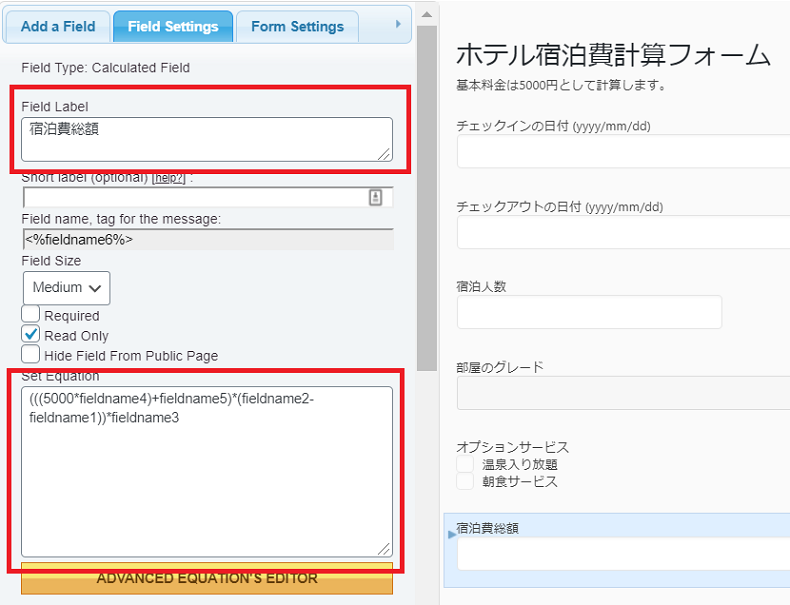Viewport: 790px width, 605px height.
Task: Open the Field Size Medium dropdown
Action: point(67,288)
